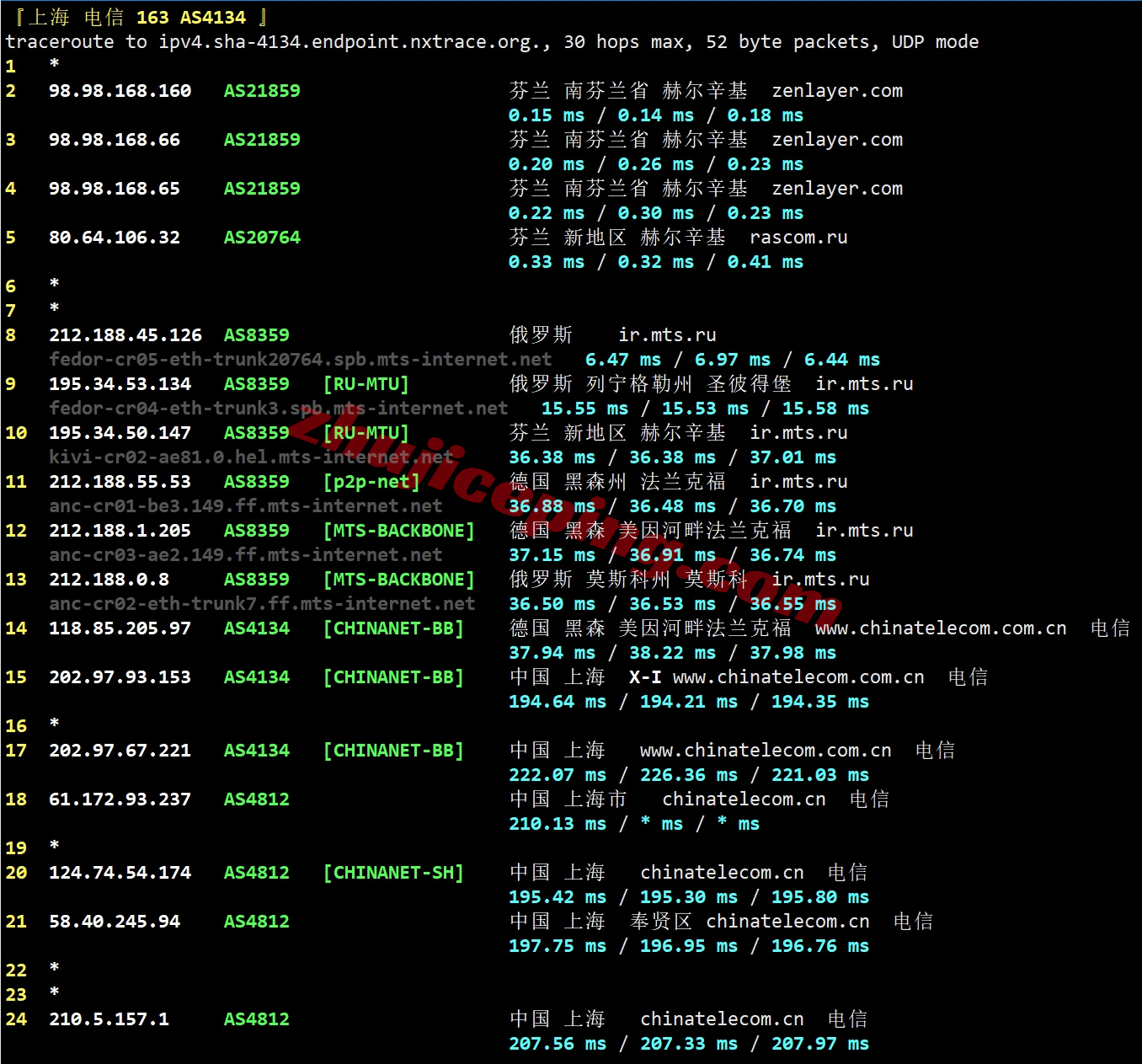Screen dimensions: 1142x1064
Task: Click hostname anc-cr03-ae2.149.ff.mts-internet.net
Action: [246, 555]
